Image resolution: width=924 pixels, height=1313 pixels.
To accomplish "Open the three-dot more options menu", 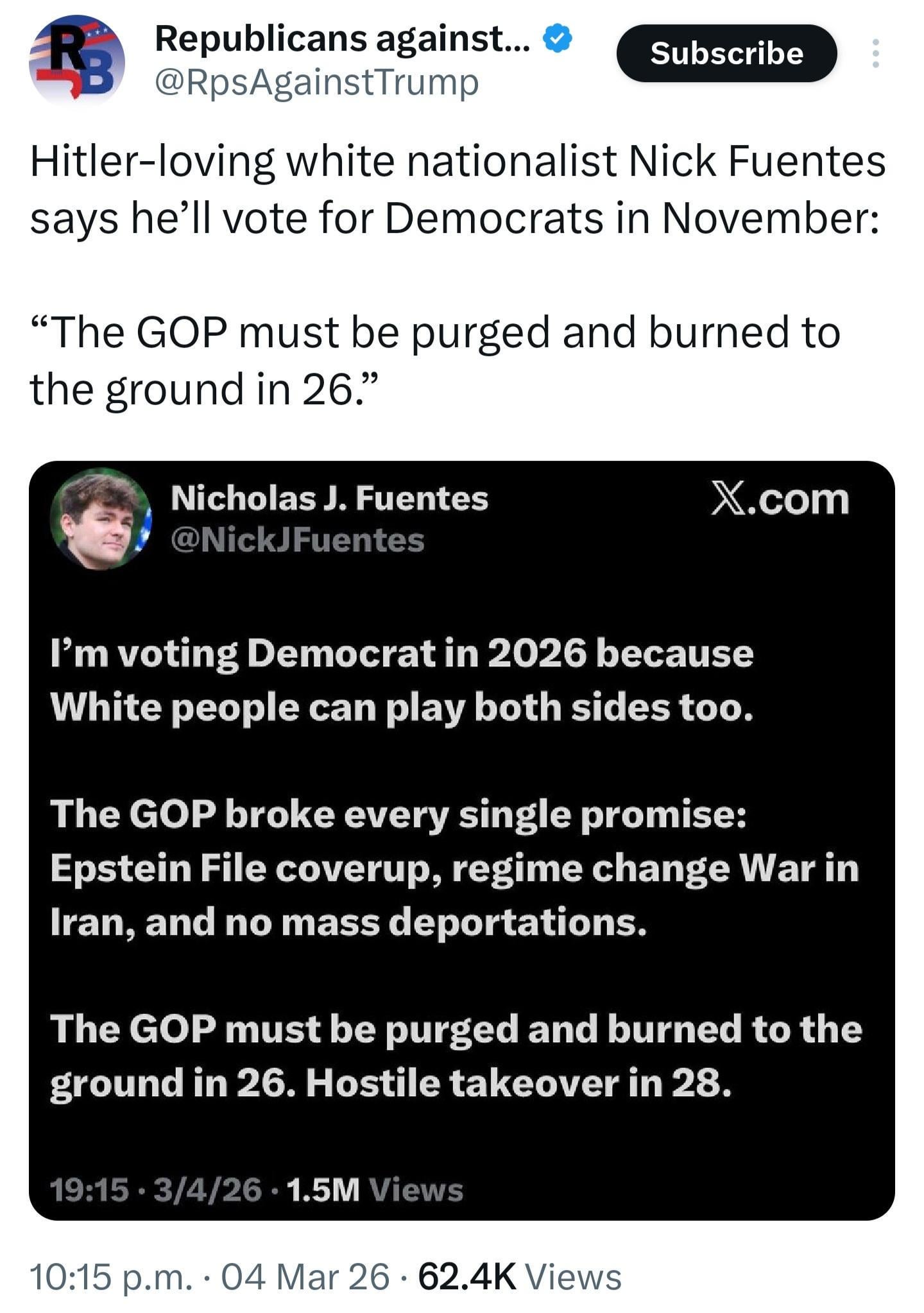I will pyautogui.click(x=875, y=53).
